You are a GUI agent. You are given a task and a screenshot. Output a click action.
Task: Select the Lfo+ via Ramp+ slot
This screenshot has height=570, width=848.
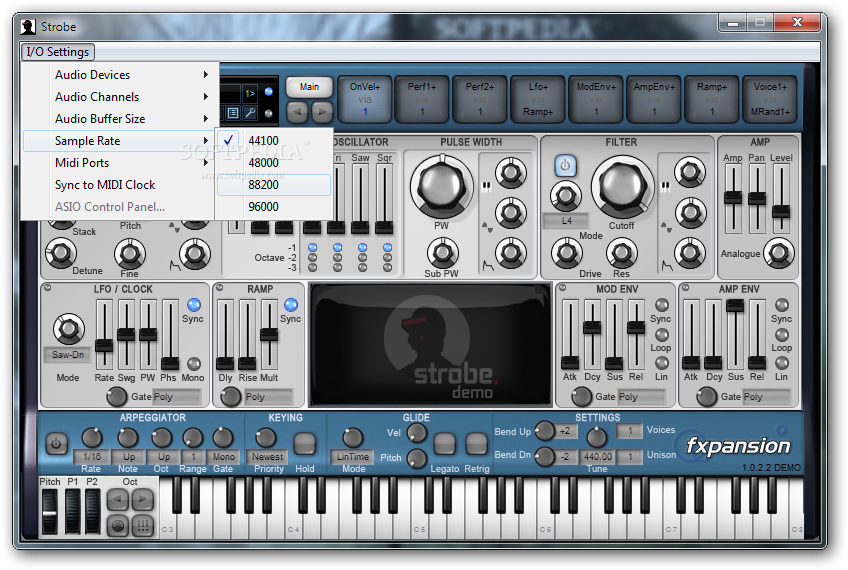click(x=538, y=99)
